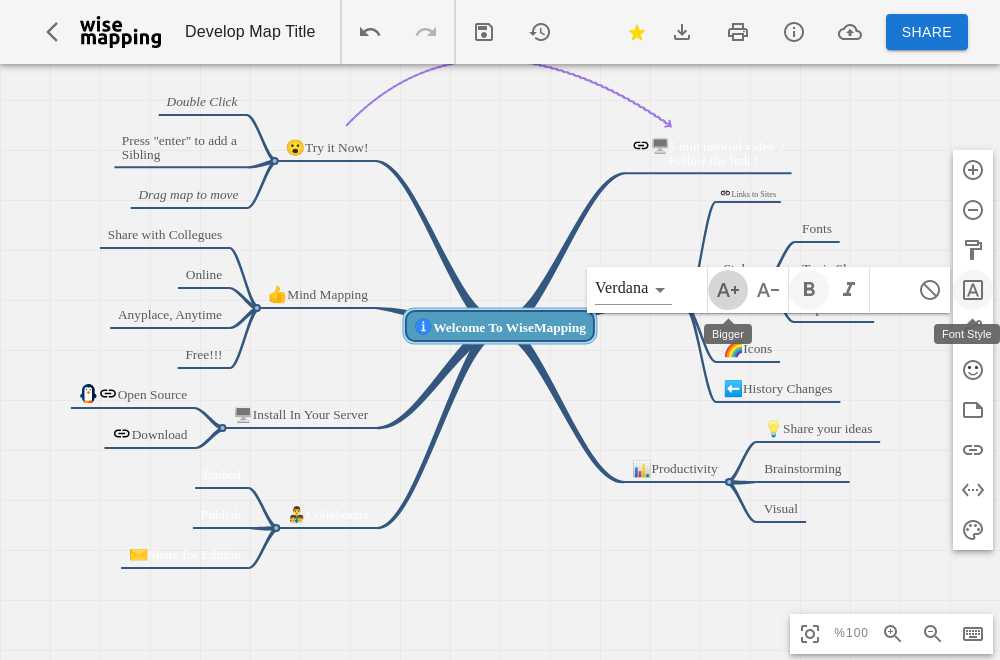
Task: Export the map with the download icon
Action: pyautogui.click(x=682, y=32)
